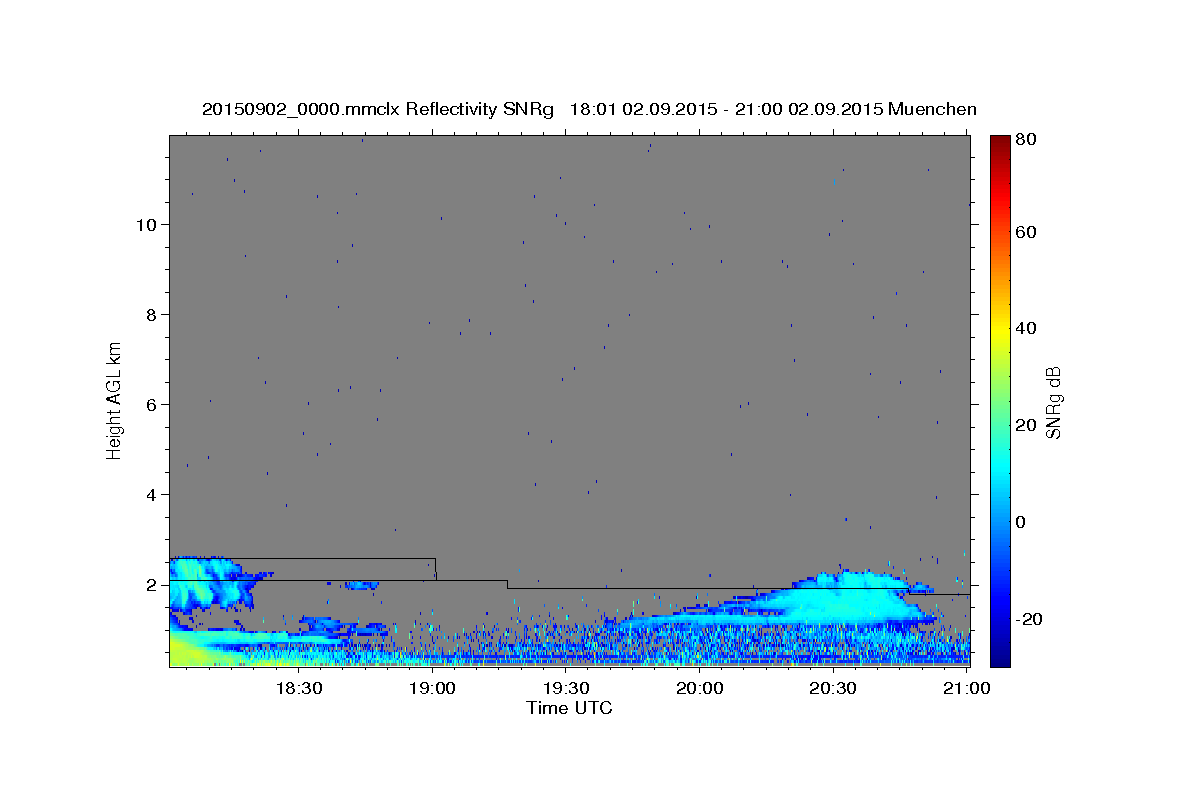Click the 19:30 time tick label
The height and width of the screenshot is (800, 1200).
(566, 689)
